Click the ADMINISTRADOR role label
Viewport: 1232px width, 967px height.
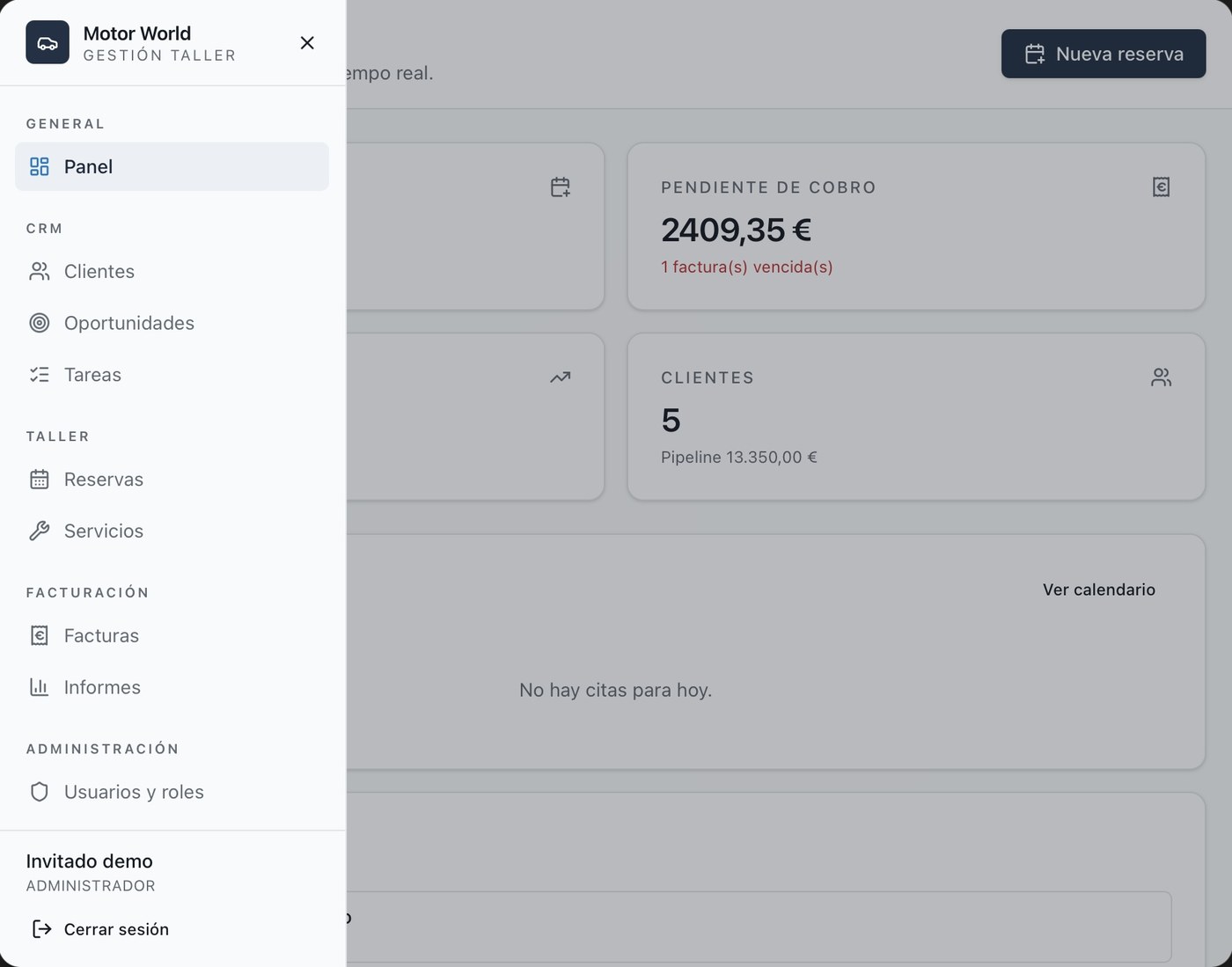pos(91,886)
